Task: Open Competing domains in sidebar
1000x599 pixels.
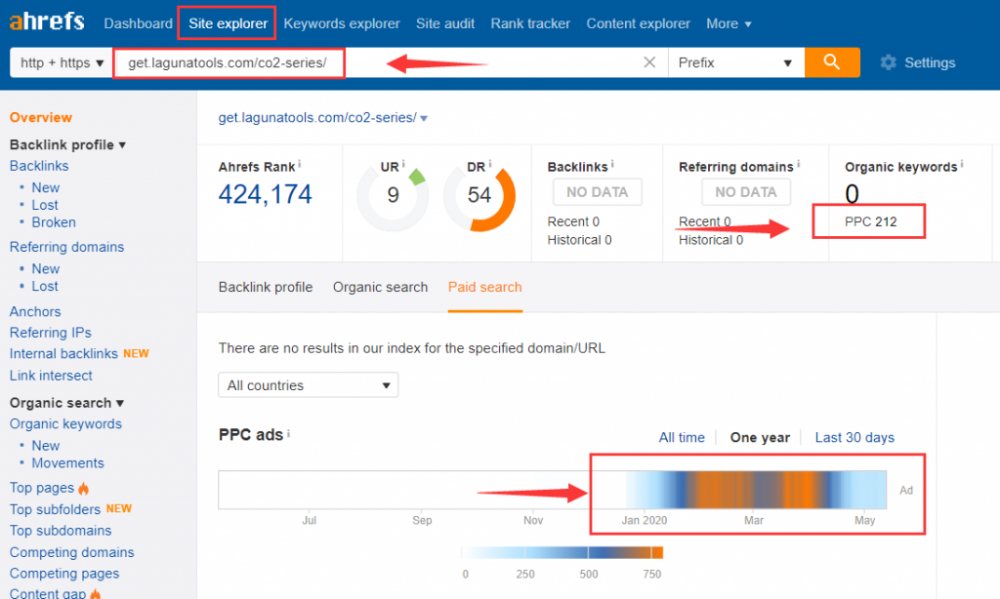Action: (71, 552)
